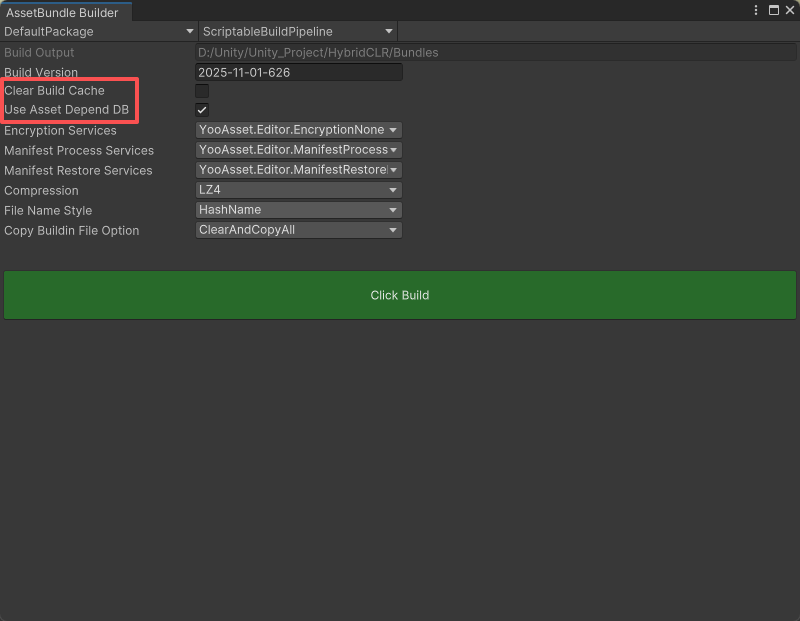Close the AssetBundle Builder window

tap(790, 10)
